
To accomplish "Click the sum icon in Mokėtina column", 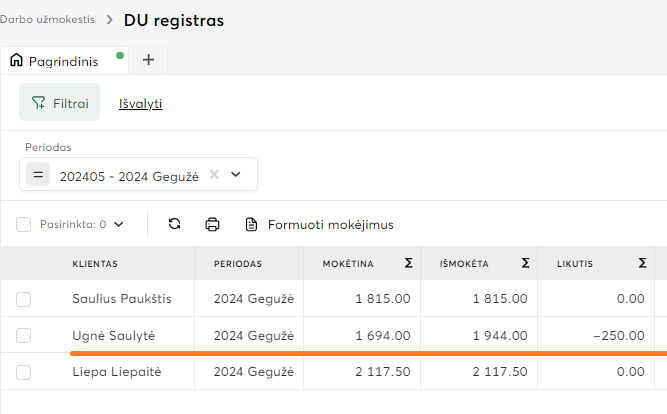I will click(x=408, y=264).
